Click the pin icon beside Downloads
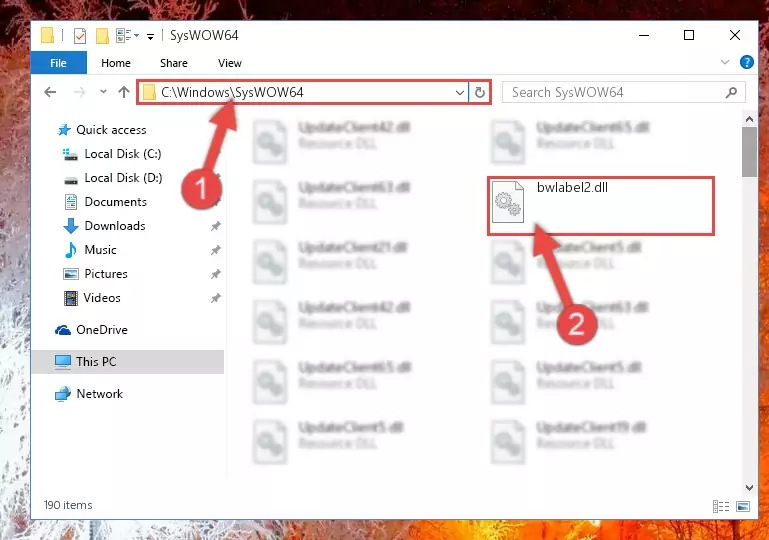This screenshot has height=540, width=769. click(x=215, y=226)
